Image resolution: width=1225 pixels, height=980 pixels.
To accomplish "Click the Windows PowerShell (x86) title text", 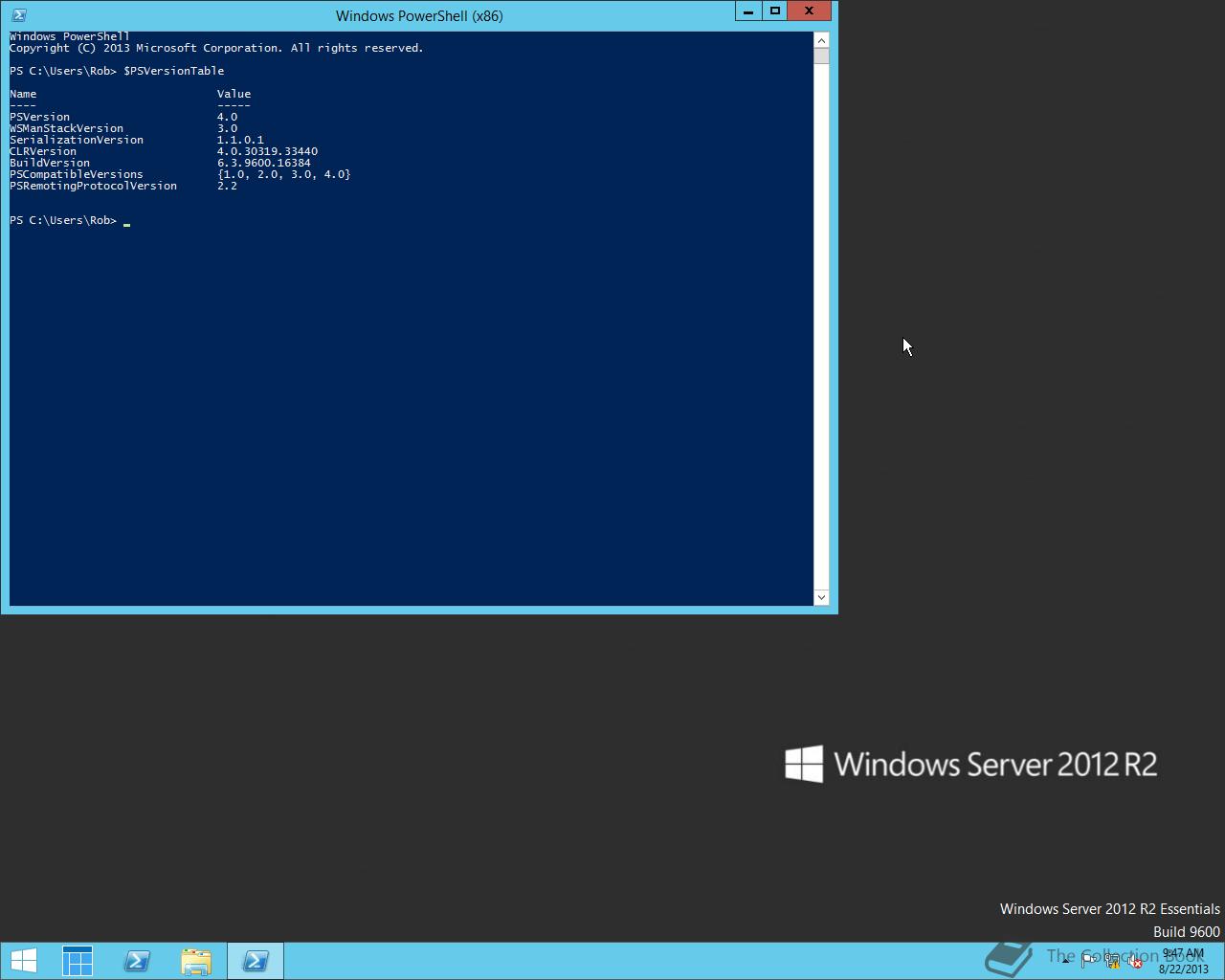I will (419, 15).
